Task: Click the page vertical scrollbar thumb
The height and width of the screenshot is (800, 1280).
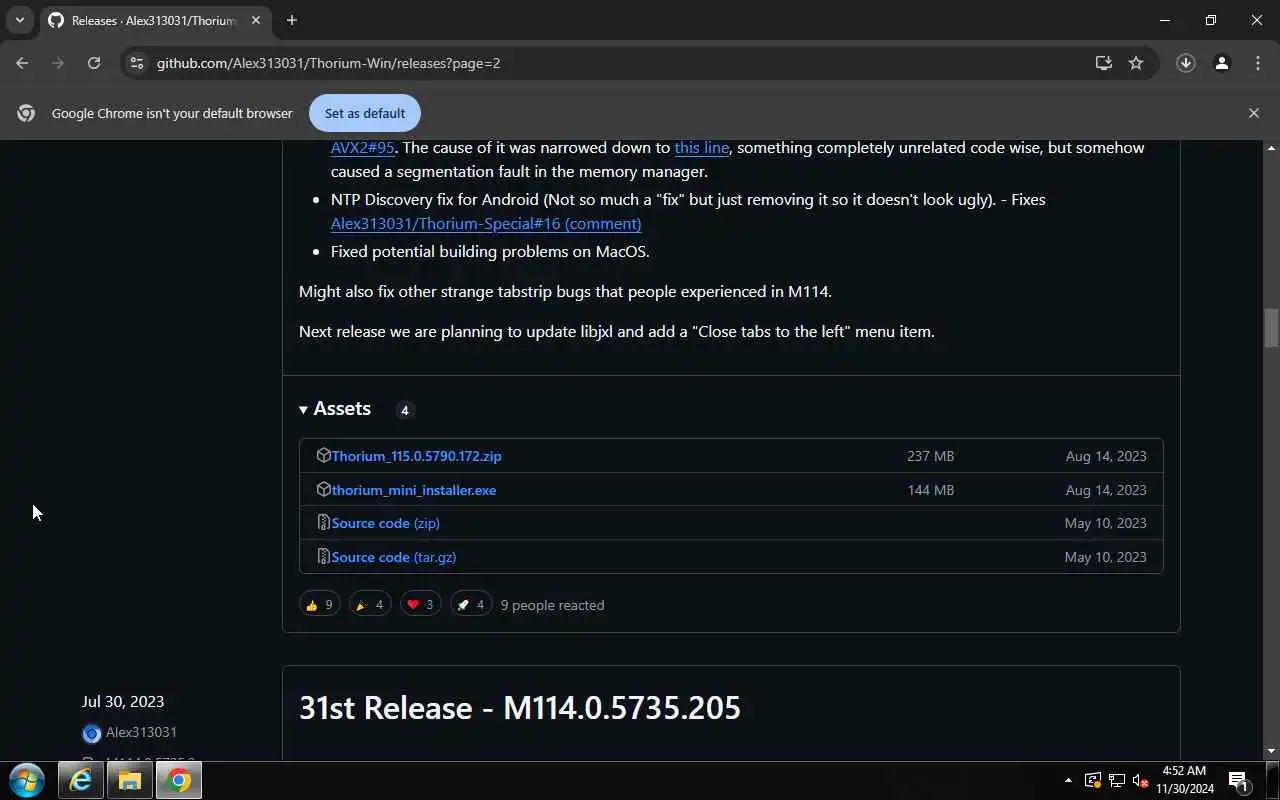Action: tap(1271, 328)
